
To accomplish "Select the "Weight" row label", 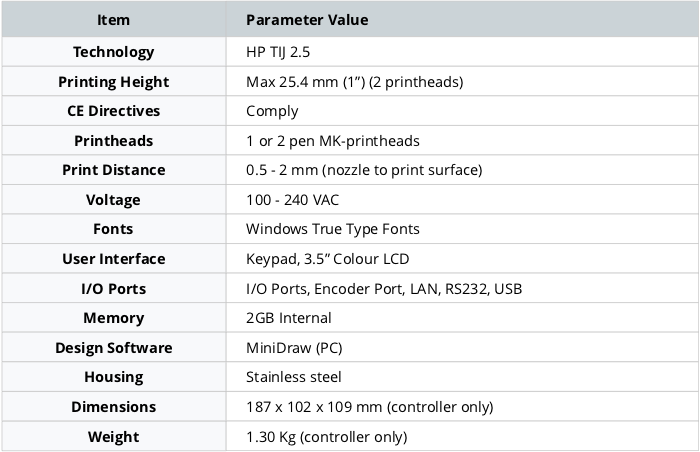I will [113, 437].
